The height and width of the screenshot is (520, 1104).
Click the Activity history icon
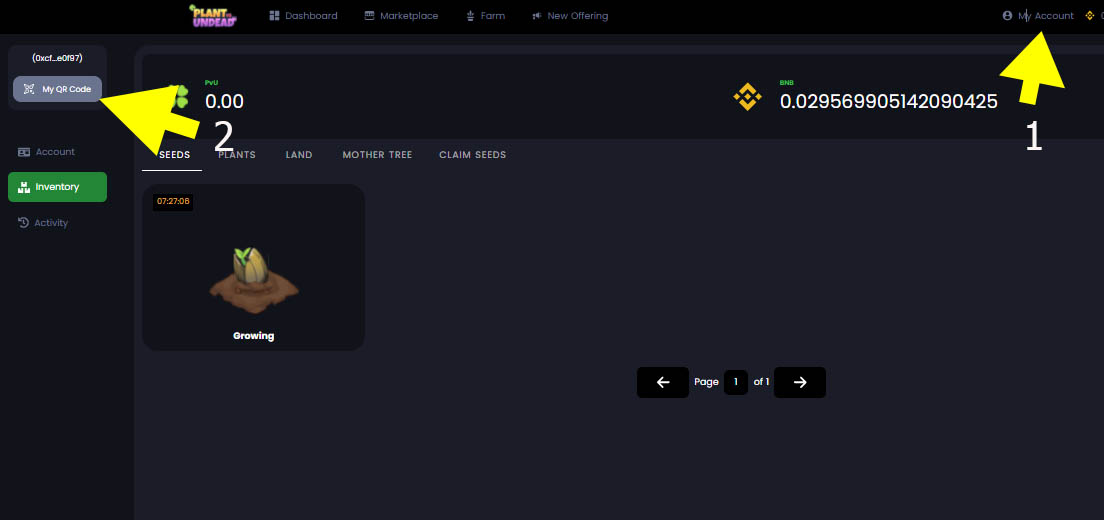[x=23, y=223]
